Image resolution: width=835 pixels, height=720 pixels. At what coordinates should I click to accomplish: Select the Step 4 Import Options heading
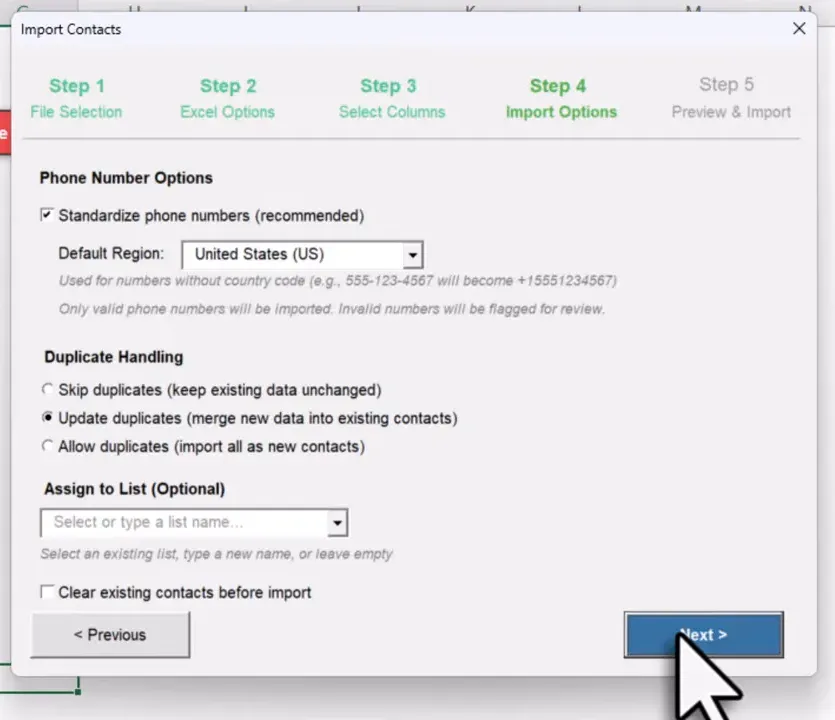[560, 98]
